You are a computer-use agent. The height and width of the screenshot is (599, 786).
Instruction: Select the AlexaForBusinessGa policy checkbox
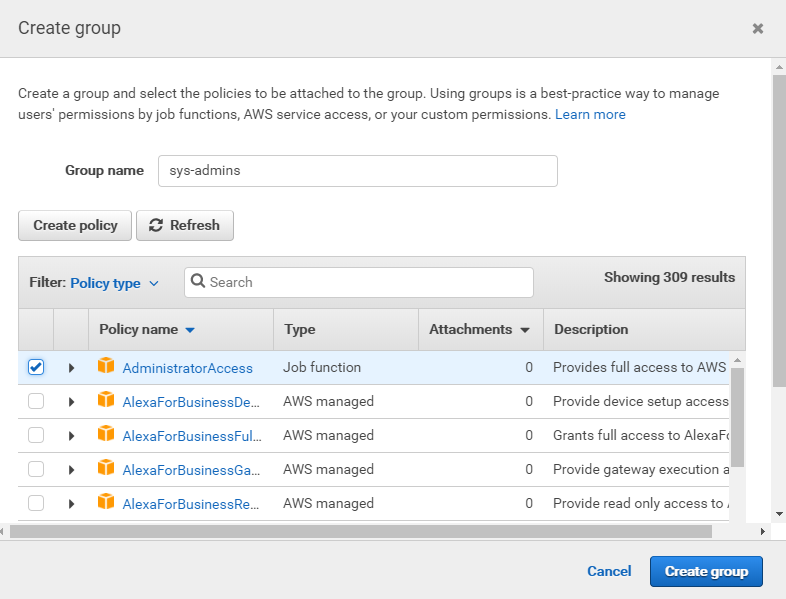(x=36, y=469)
